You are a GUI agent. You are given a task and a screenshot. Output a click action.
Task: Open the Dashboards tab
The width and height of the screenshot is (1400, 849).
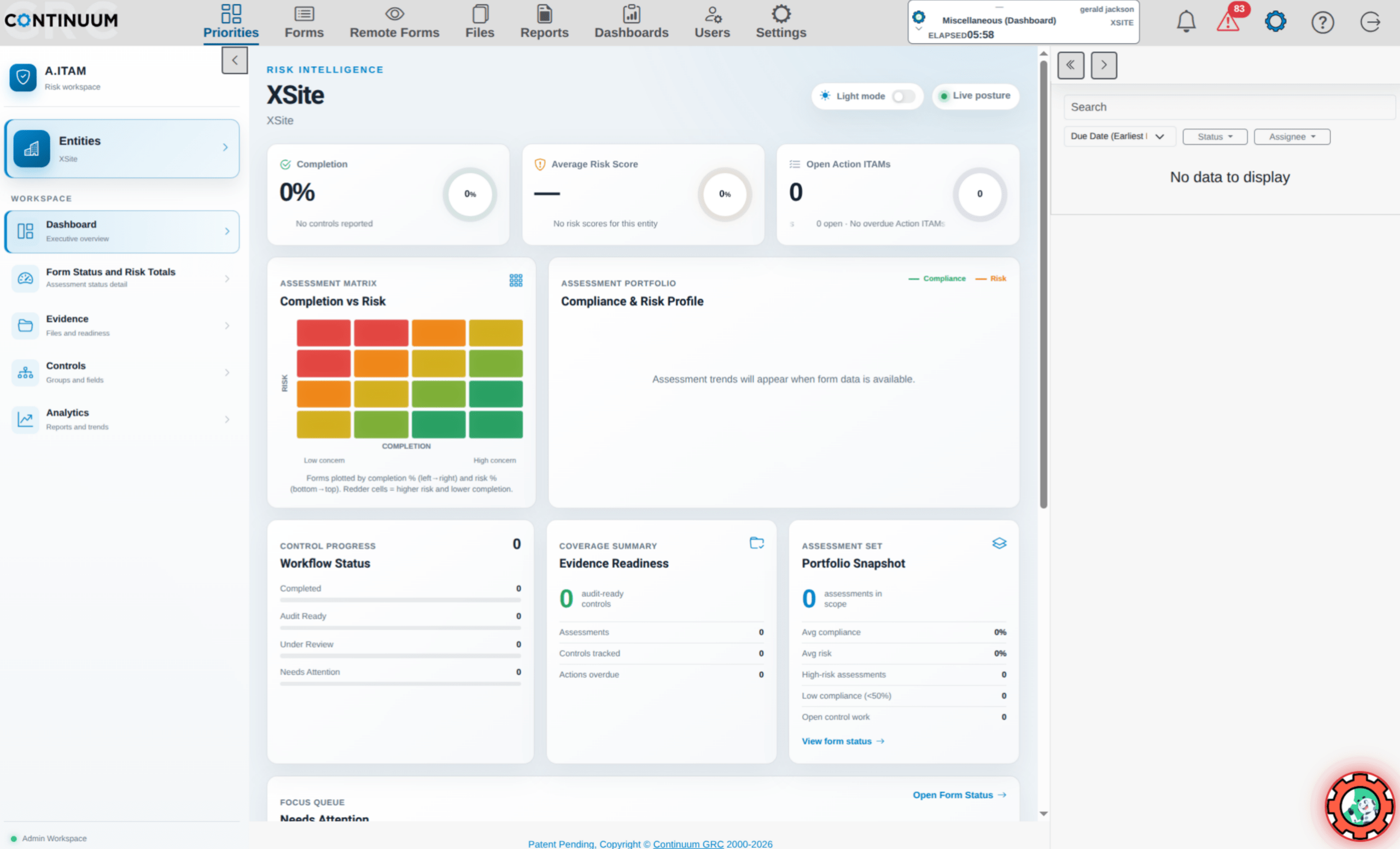tap(631, 22)
